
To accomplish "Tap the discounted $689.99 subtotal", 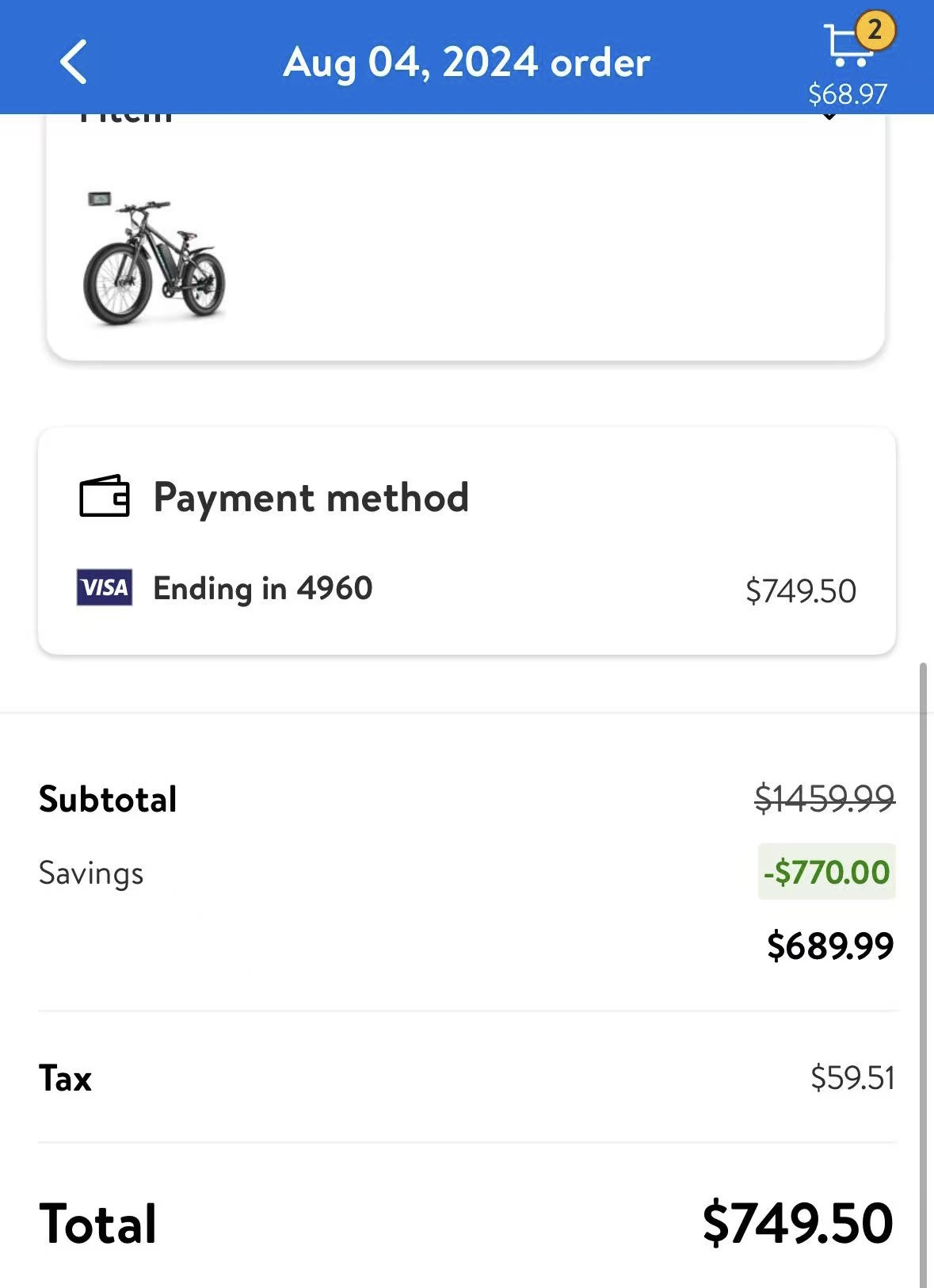I will pos(829,946).
